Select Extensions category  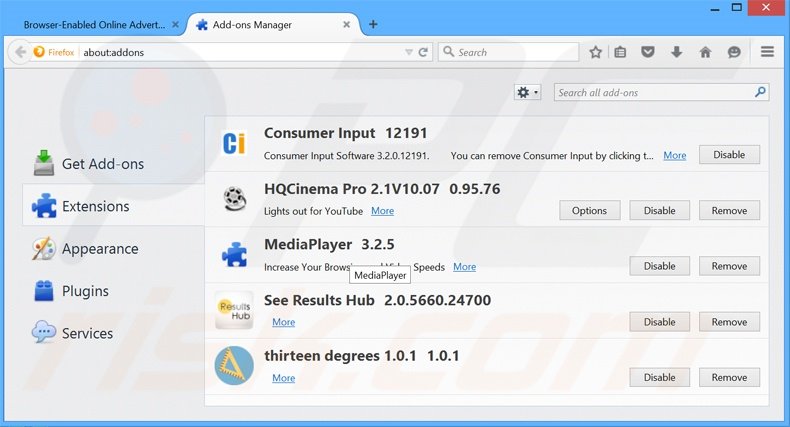[x=113, y=206]
